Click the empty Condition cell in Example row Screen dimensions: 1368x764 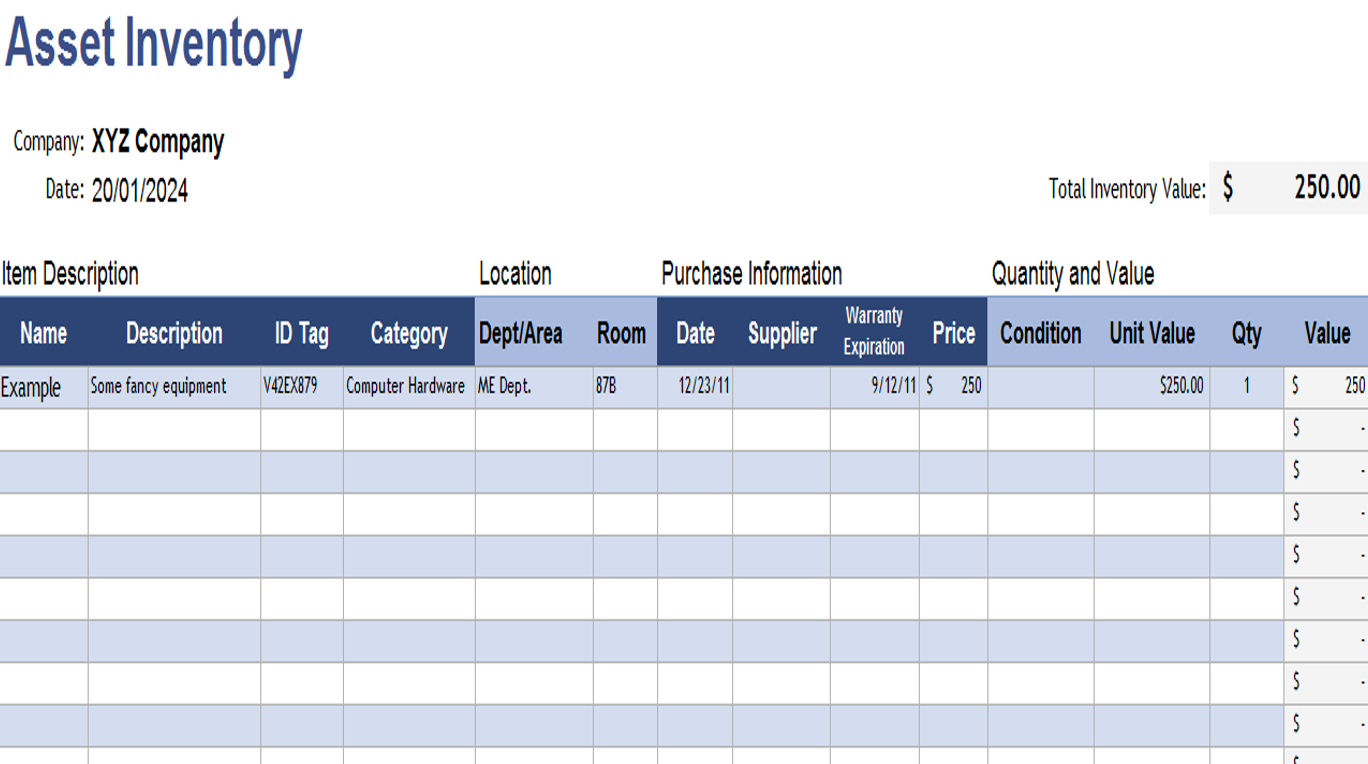pyautogui.click(x=1040, y=387)
